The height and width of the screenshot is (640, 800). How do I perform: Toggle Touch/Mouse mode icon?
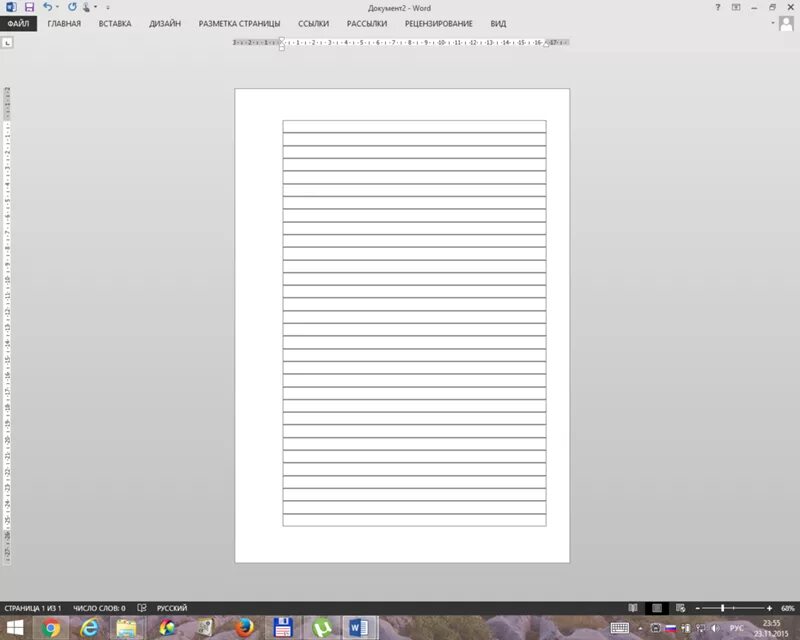click(x=86, y=7)
